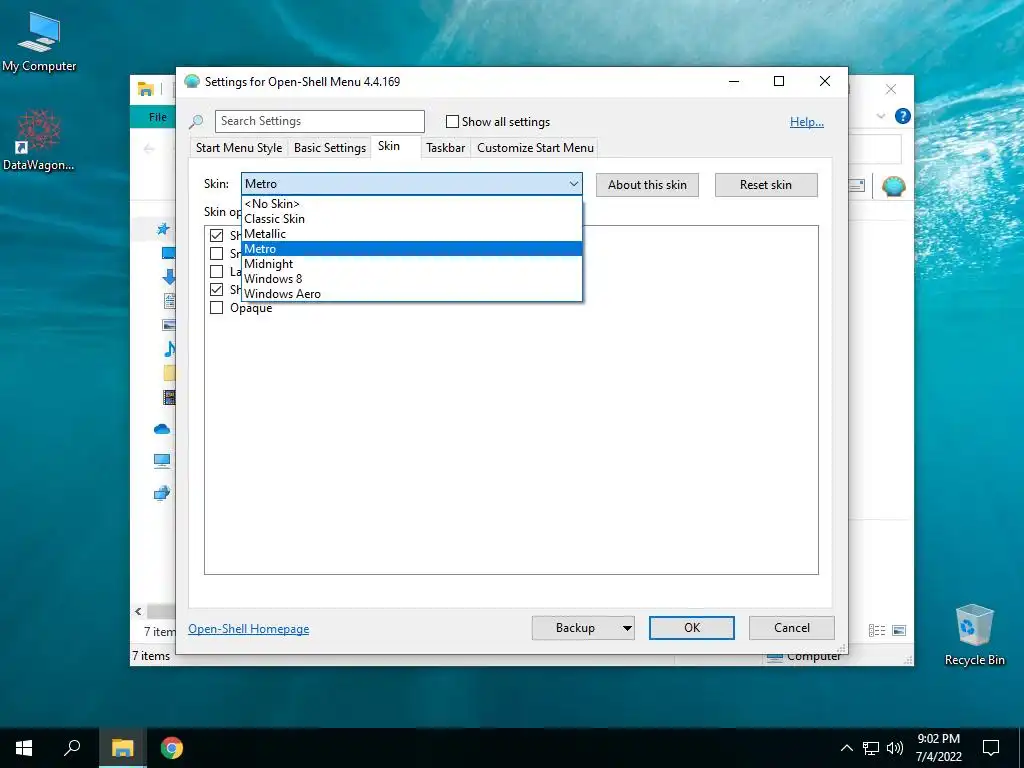Open the network tray icon
The width and height of the screenshot is (1024, 768).
coord(871,748)
